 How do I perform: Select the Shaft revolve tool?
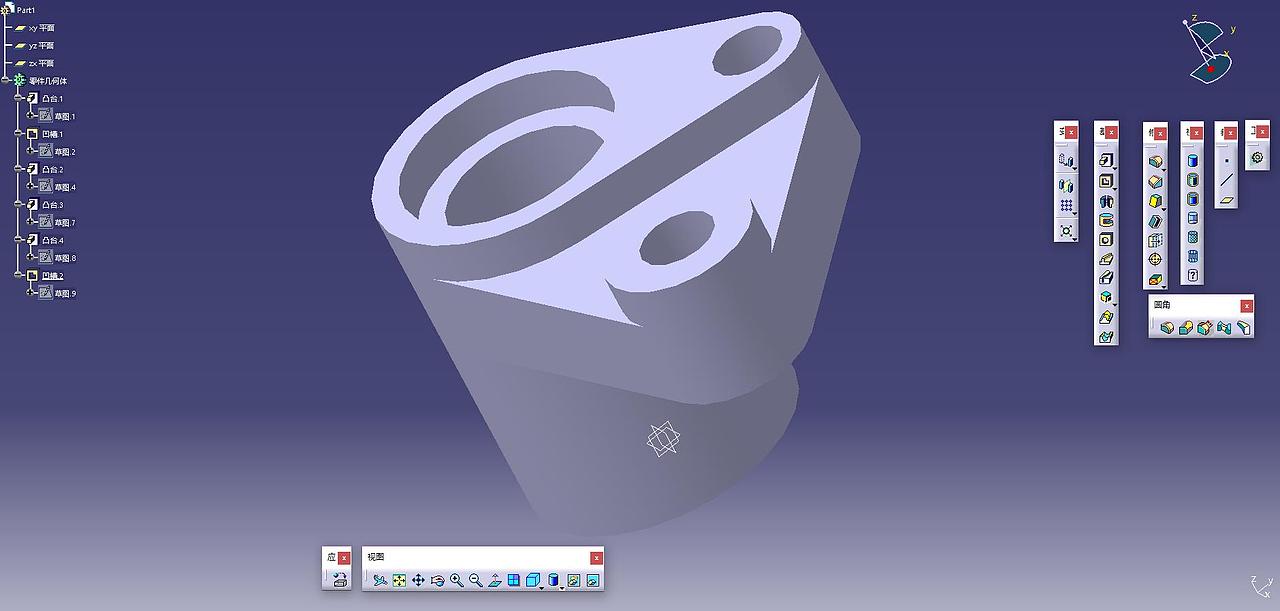click(x=1106, y=201)
